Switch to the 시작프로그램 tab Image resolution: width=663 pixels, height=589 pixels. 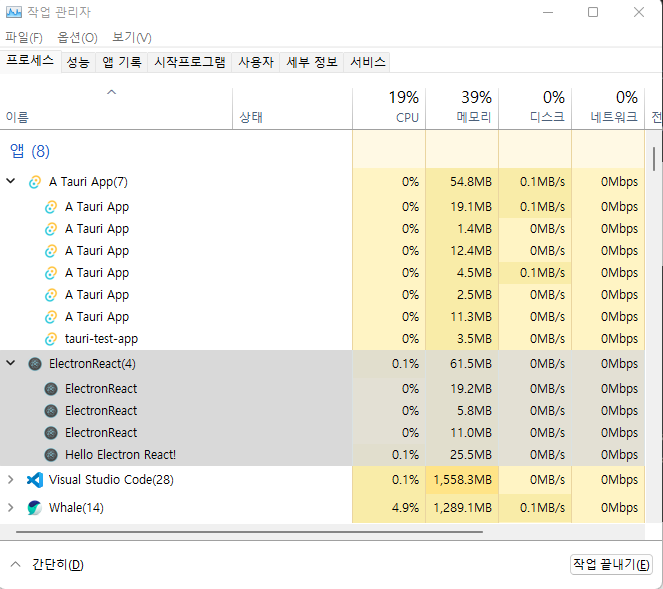click(189, 62)
